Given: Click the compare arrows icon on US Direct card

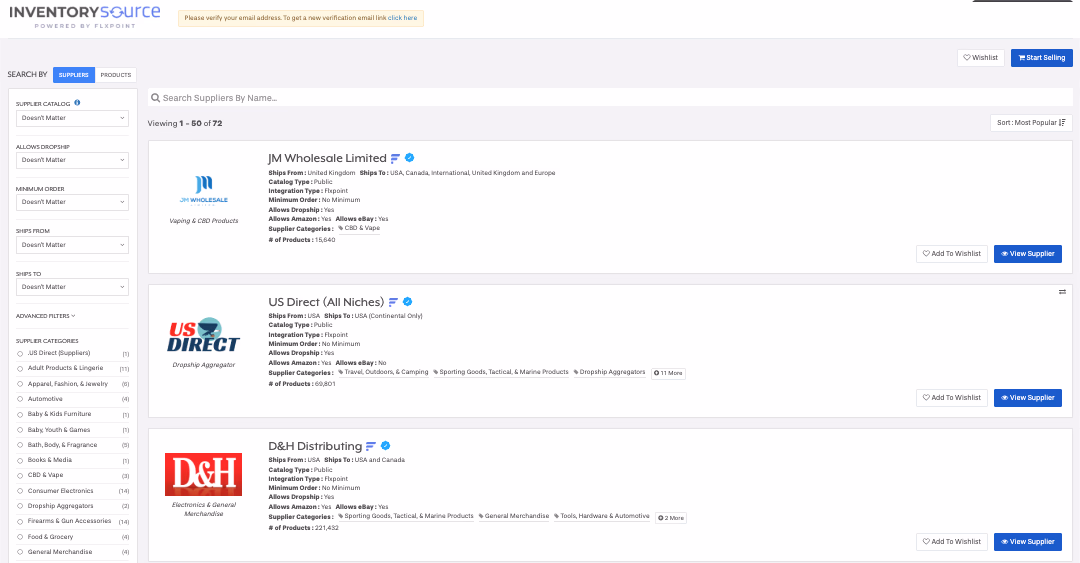Looking at the screenshot, I should (x=1062, y=292).
